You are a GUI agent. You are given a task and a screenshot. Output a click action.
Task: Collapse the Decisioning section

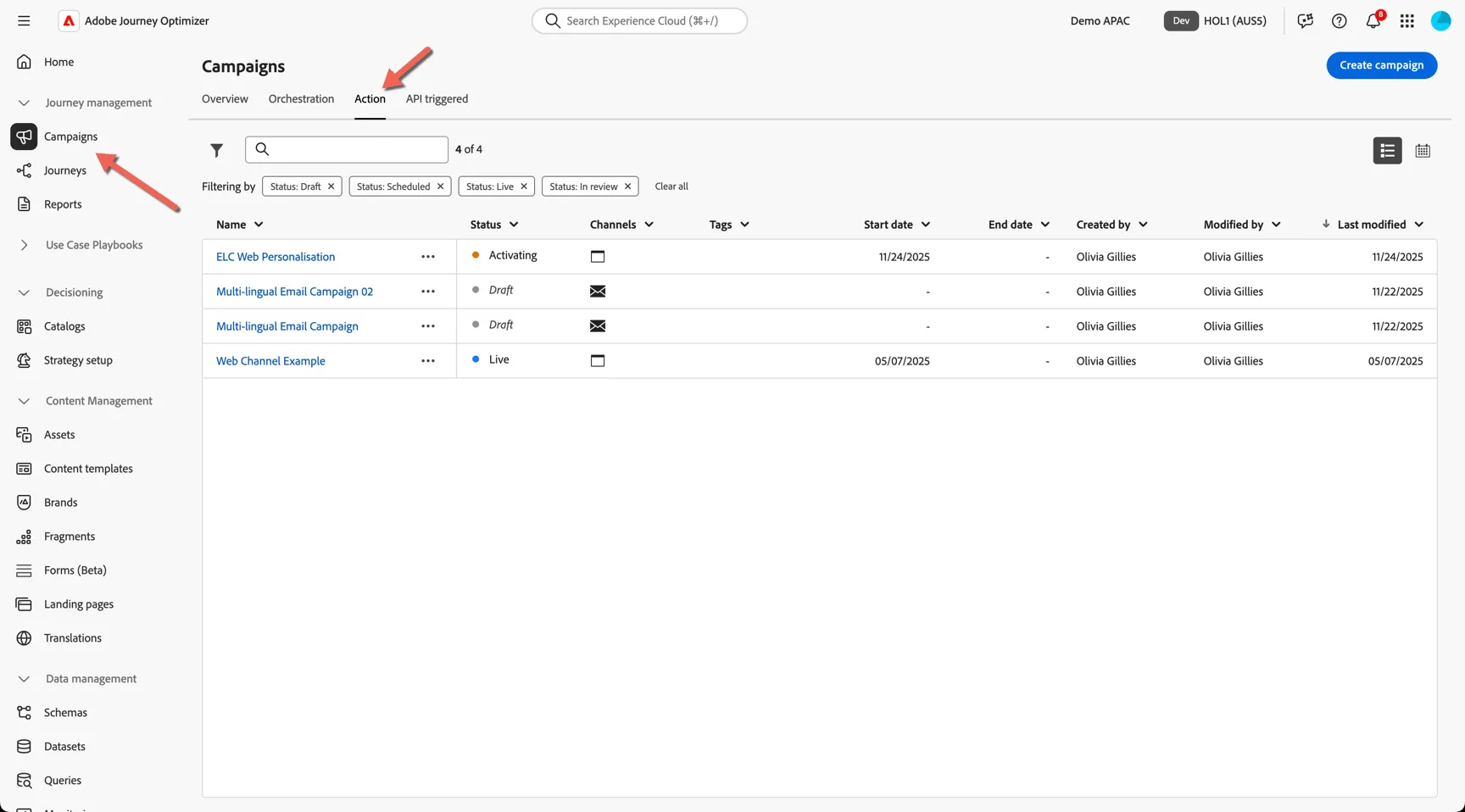click(x=24, y=292)
